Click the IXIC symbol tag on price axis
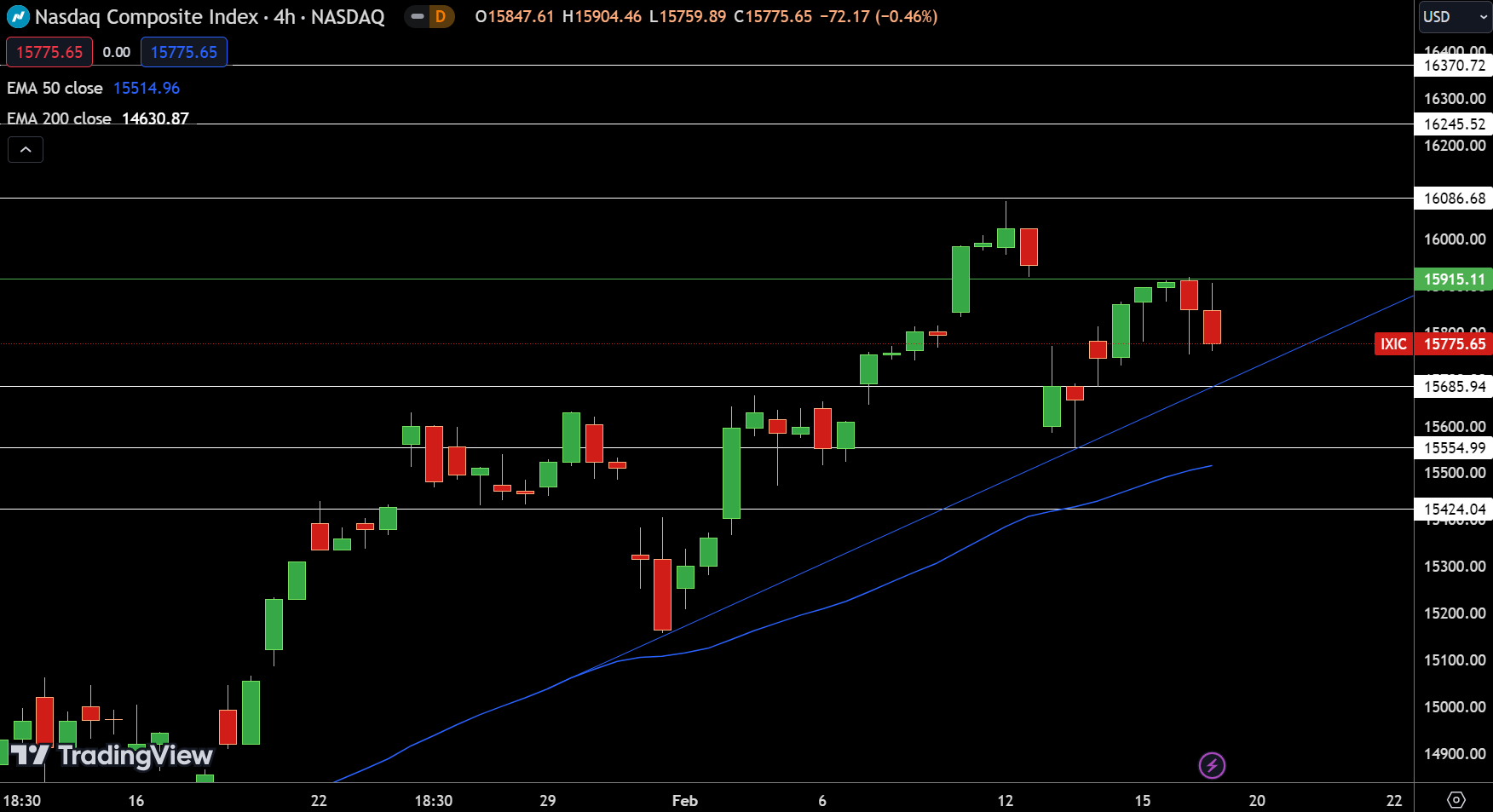 [1394, 344]
